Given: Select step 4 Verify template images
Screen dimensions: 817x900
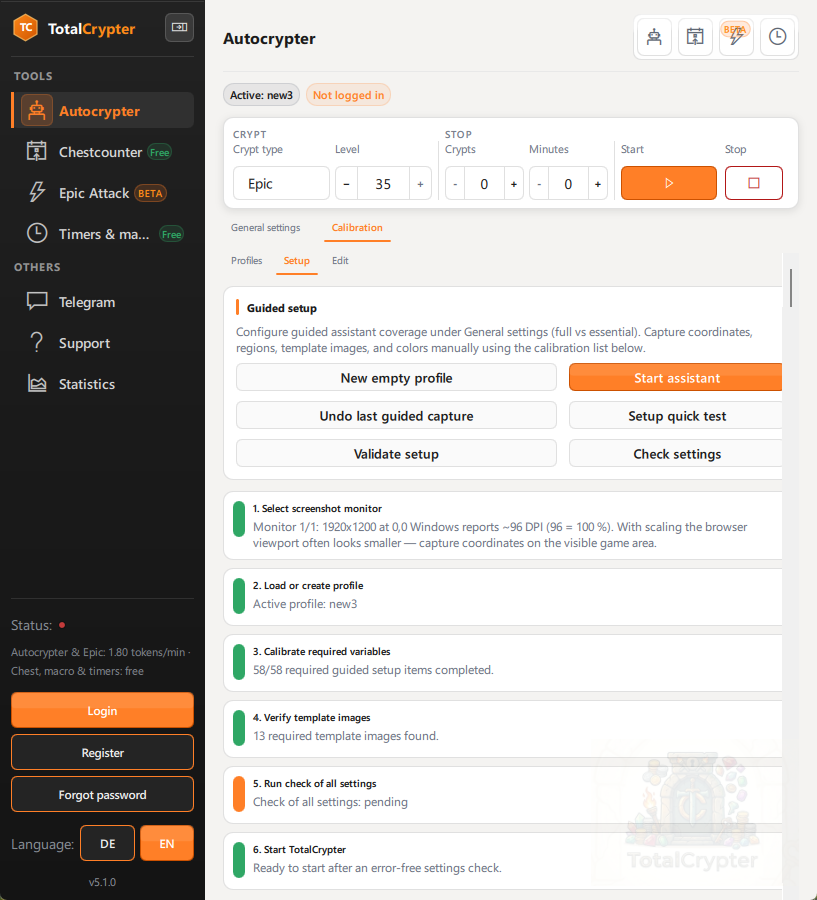Looking at the screenshot, I should point(503,729).
